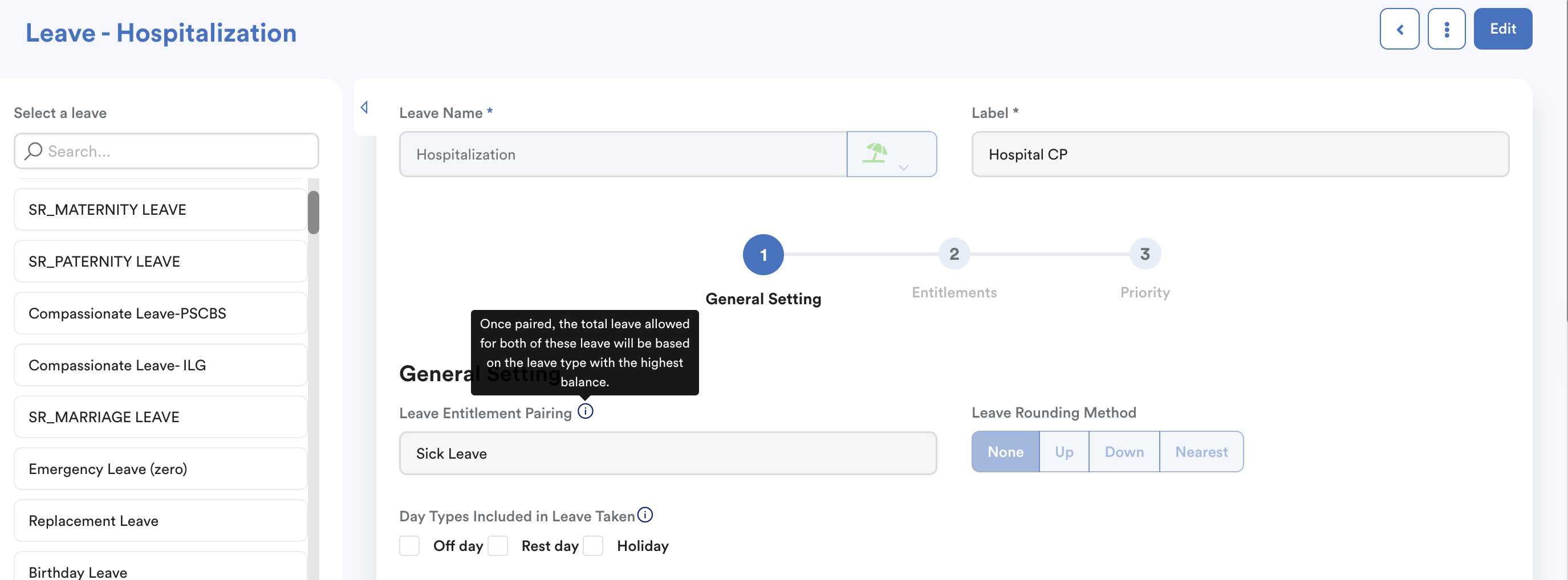This screenshot has width=1568, height=580.
Task: Click the Search leave input field
Action: pyautogui.click(x=166, y=151)
